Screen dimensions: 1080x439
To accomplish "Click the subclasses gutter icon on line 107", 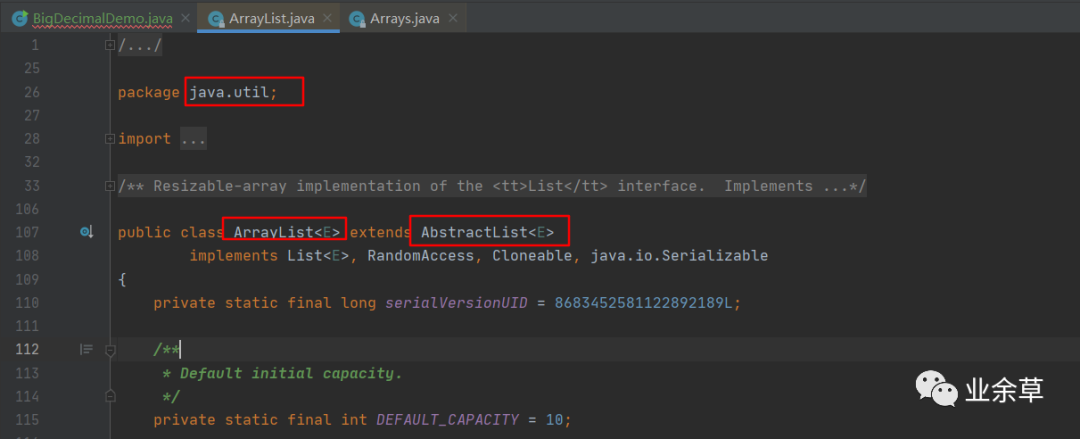I will tap(86, 232).
